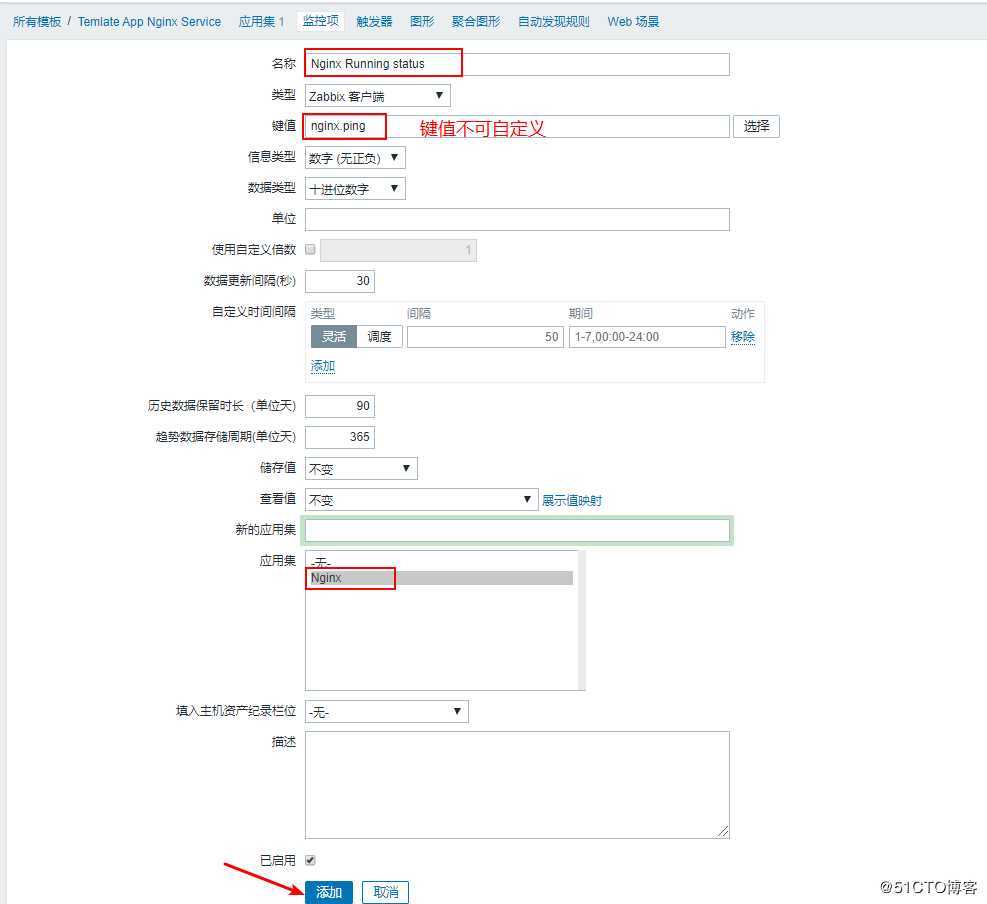Enable the 使用自定义倍数 checkbox

311,249
